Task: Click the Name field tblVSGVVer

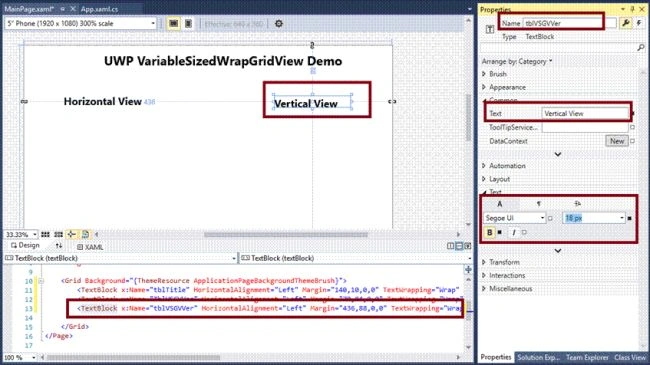Action: click(569, 23)
